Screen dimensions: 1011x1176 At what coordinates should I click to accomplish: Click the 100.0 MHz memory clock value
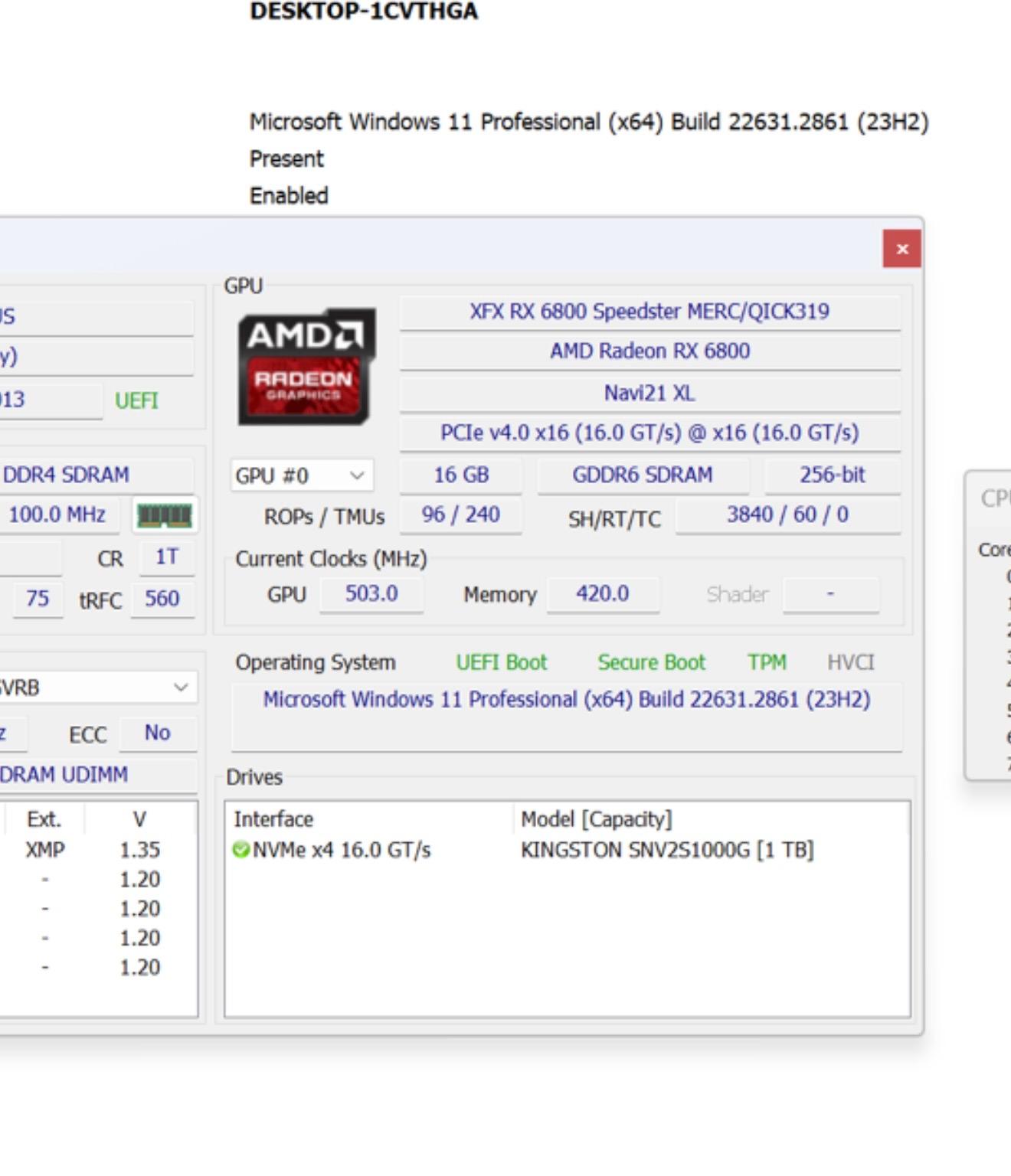[60, 515]
